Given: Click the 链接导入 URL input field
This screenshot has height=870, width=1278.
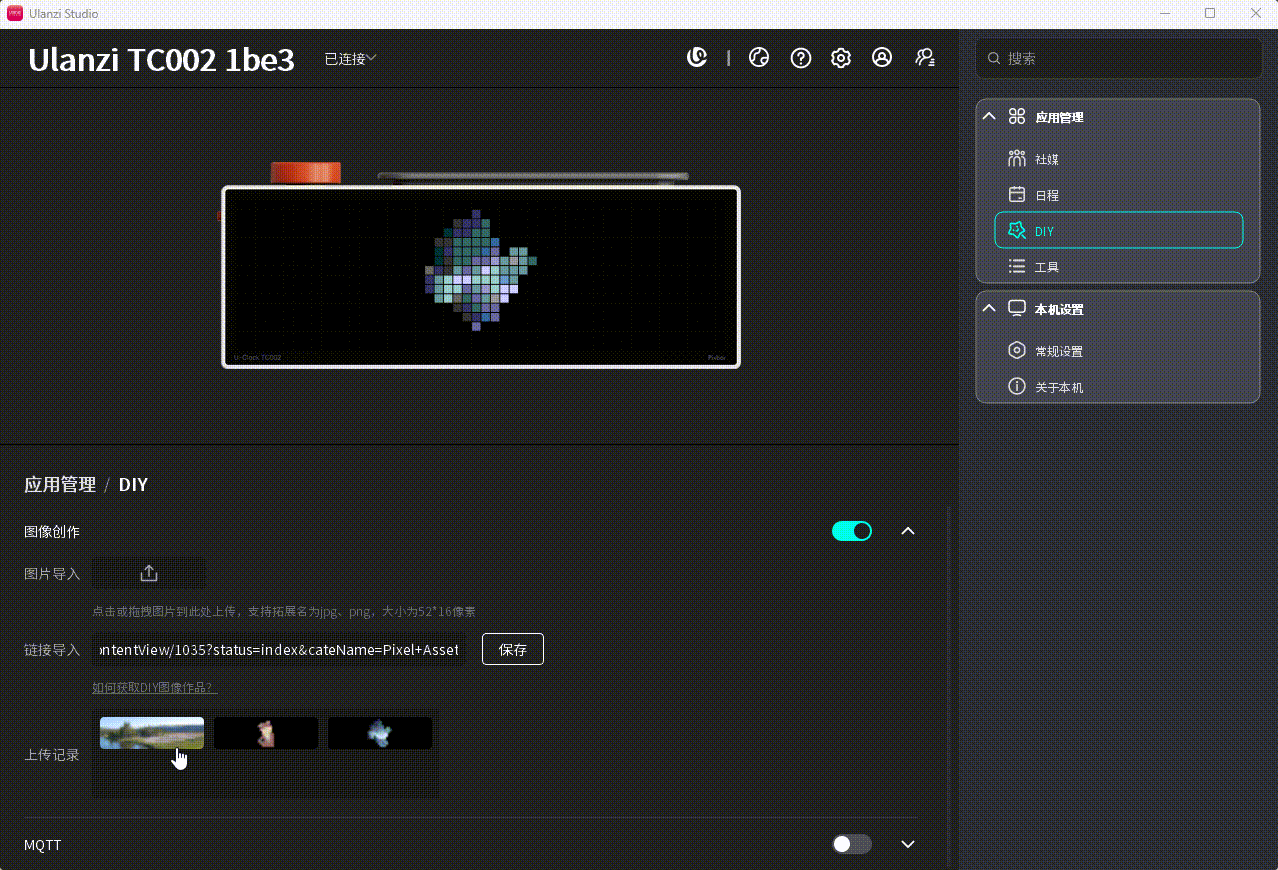Looking at the screenshot, I should [279, 649].
